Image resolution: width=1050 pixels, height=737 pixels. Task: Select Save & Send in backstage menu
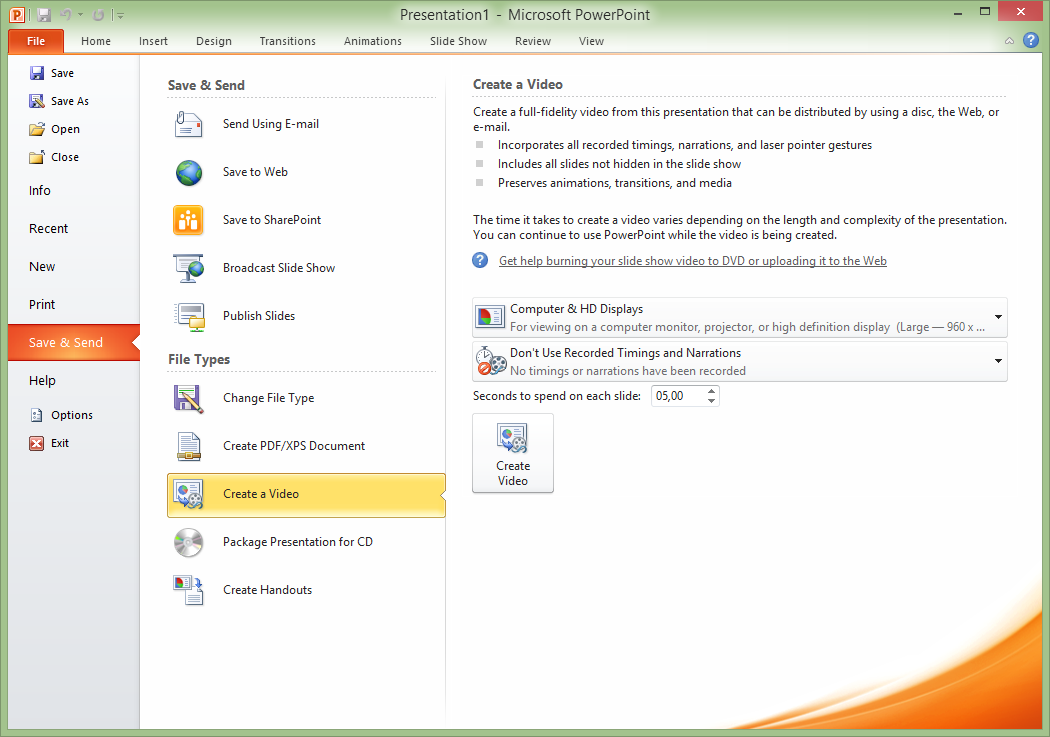pos(74,343)
